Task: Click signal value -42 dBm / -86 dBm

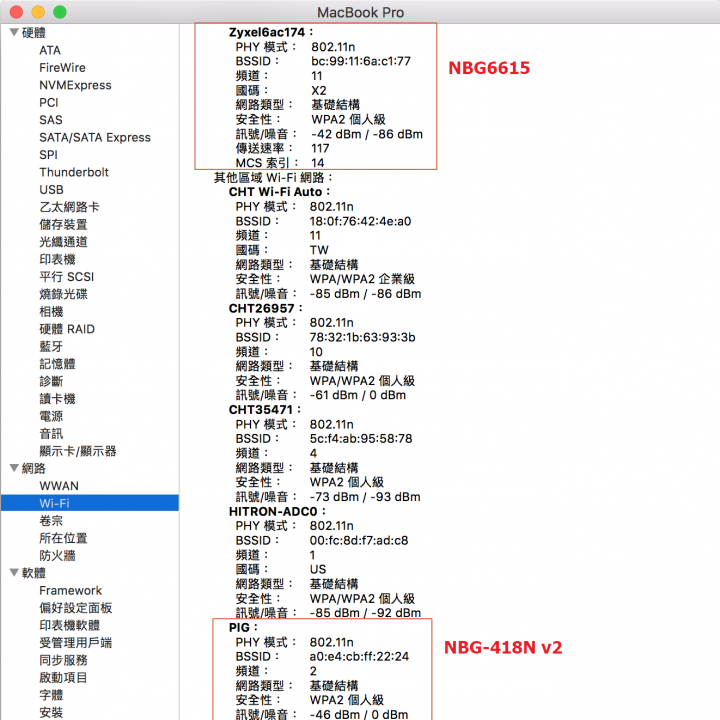Action: (x=367, y=134)
